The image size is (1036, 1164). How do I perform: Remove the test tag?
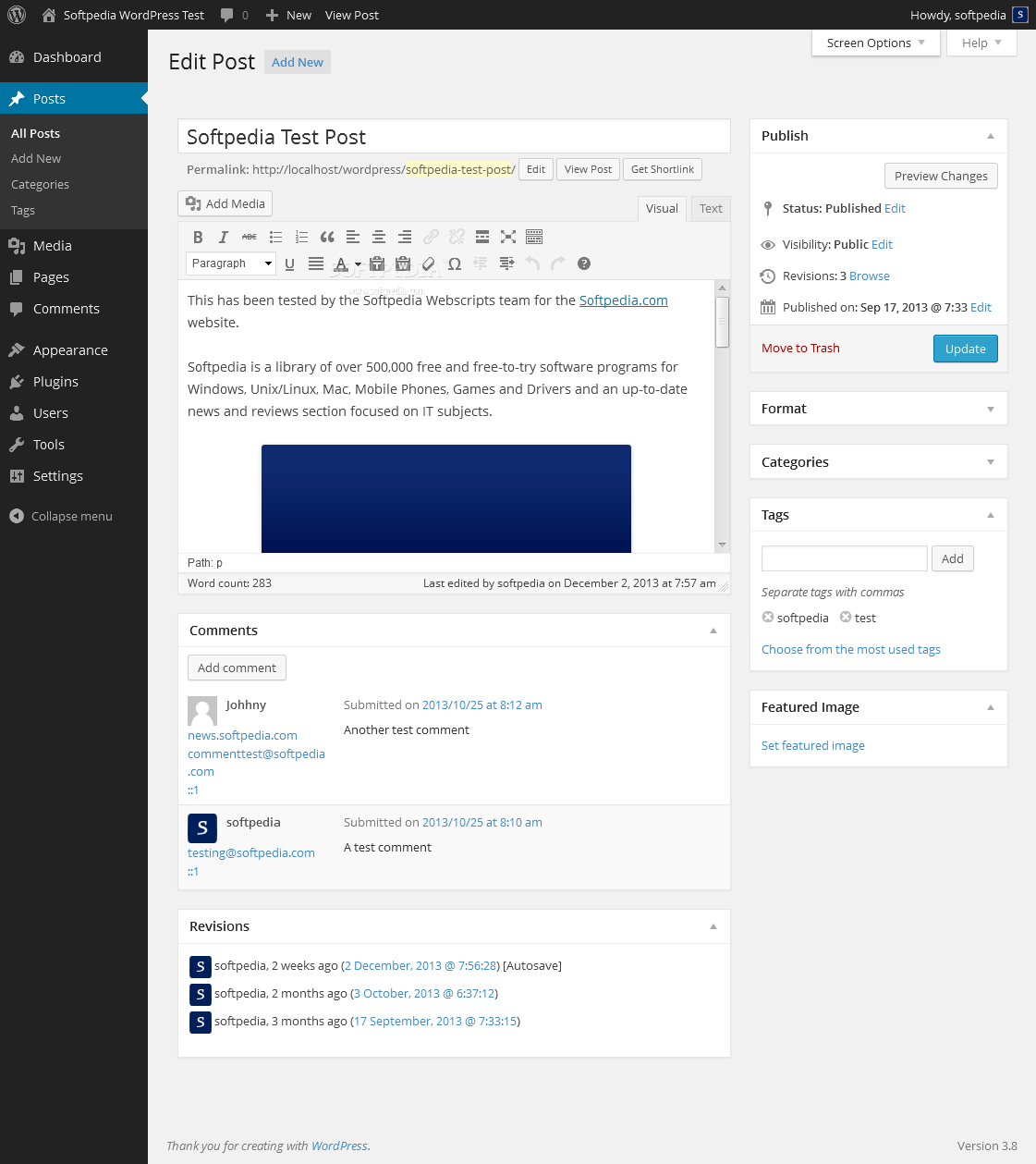[x=846, y=618]
